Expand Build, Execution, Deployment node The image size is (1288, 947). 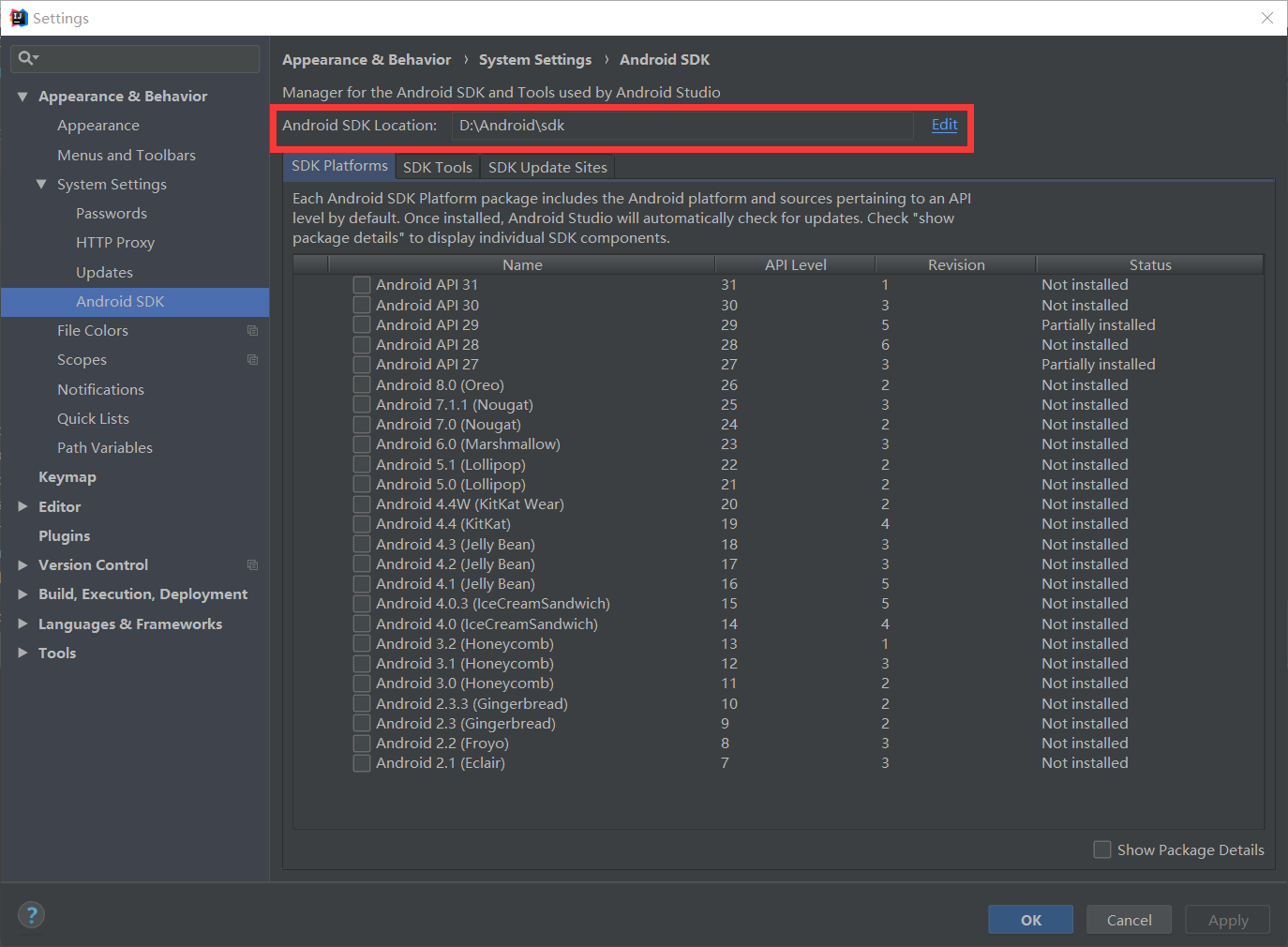22,594
